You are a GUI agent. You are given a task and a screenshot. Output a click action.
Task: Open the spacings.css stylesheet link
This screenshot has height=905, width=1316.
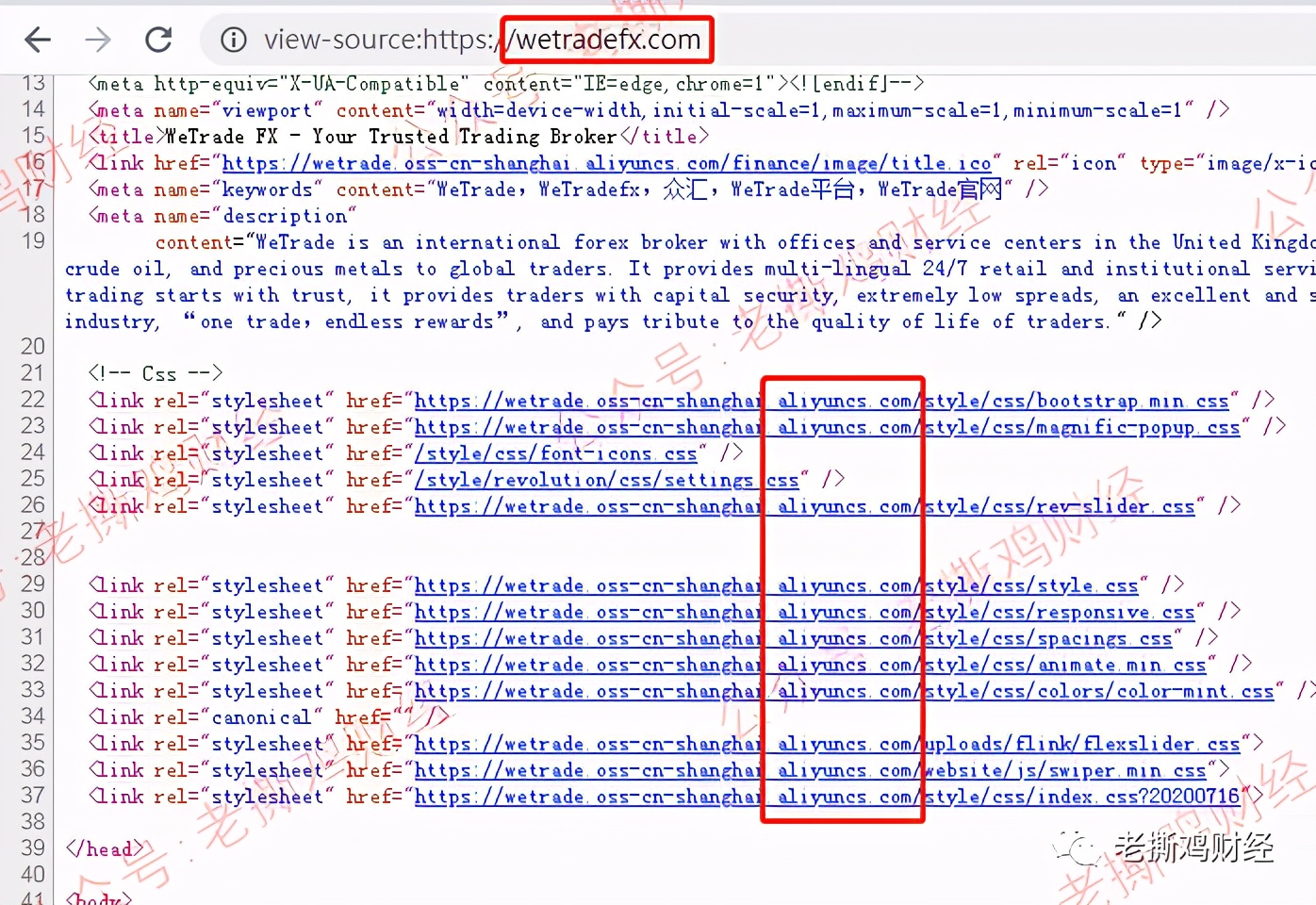point(793,638)
